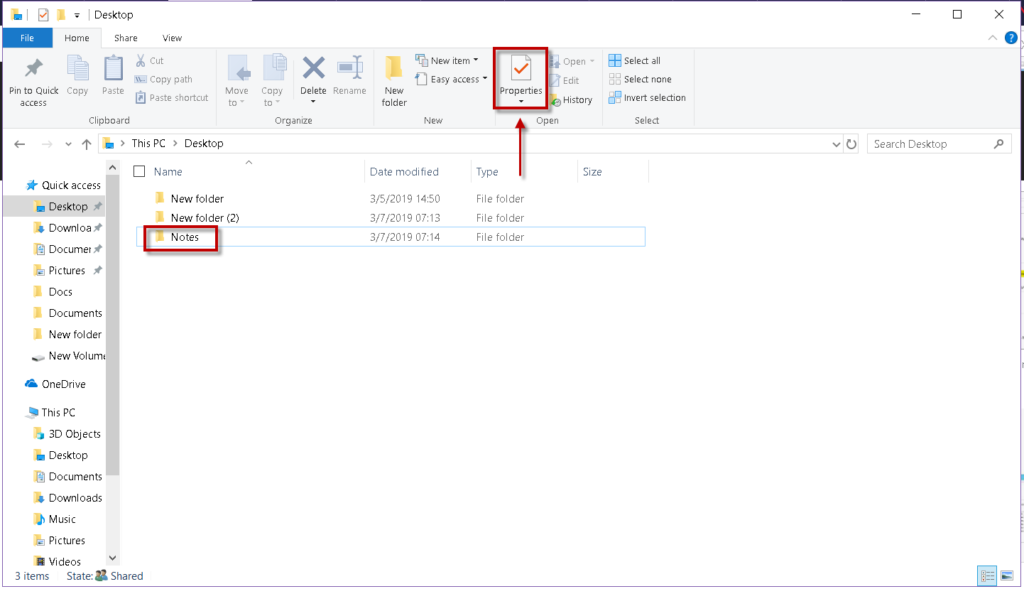
Task: Open Music under This PC
Action: 55,519
